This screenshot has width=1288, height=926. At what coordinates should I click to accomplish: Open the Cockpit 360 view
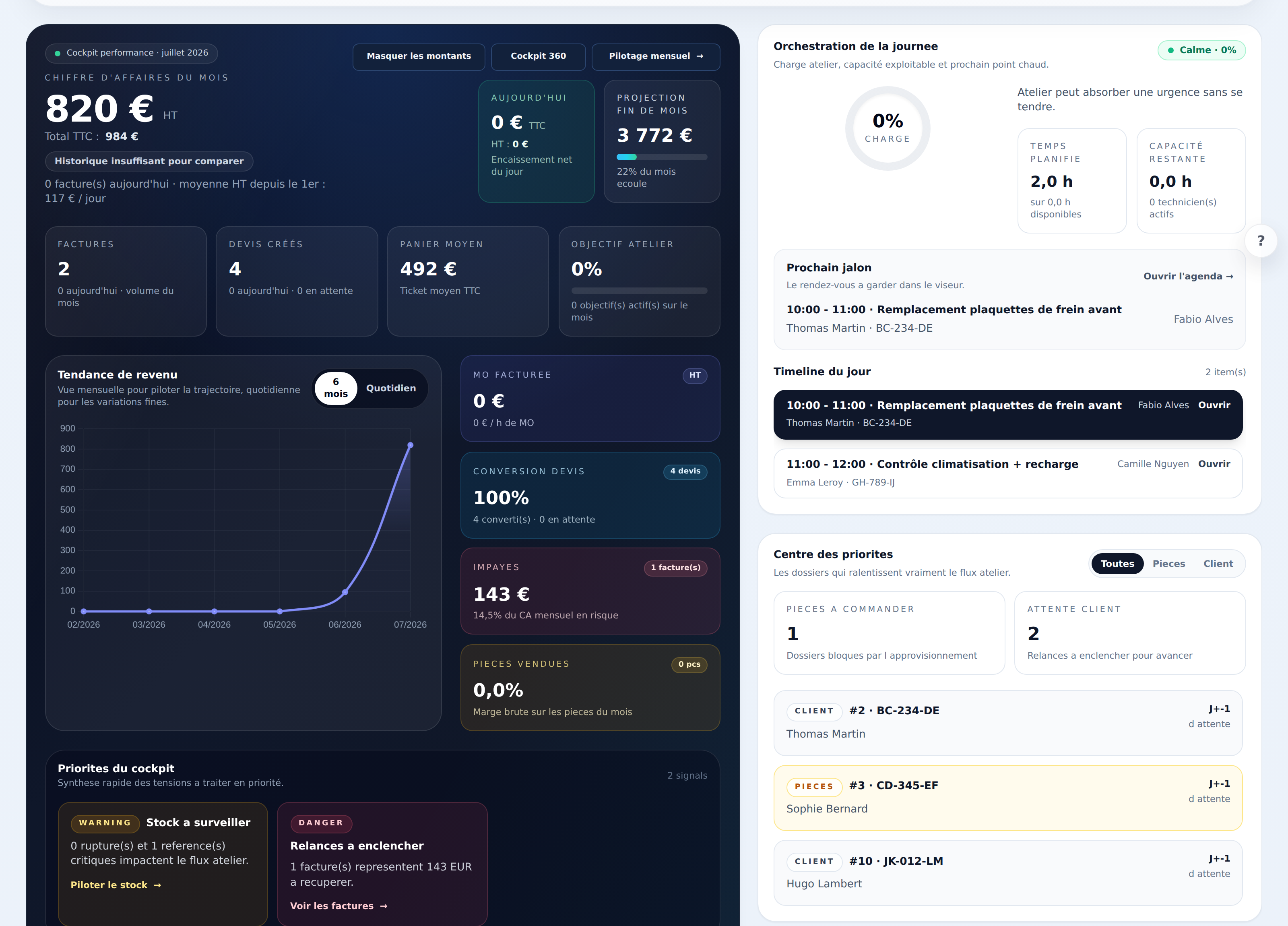tap(538, 56)
